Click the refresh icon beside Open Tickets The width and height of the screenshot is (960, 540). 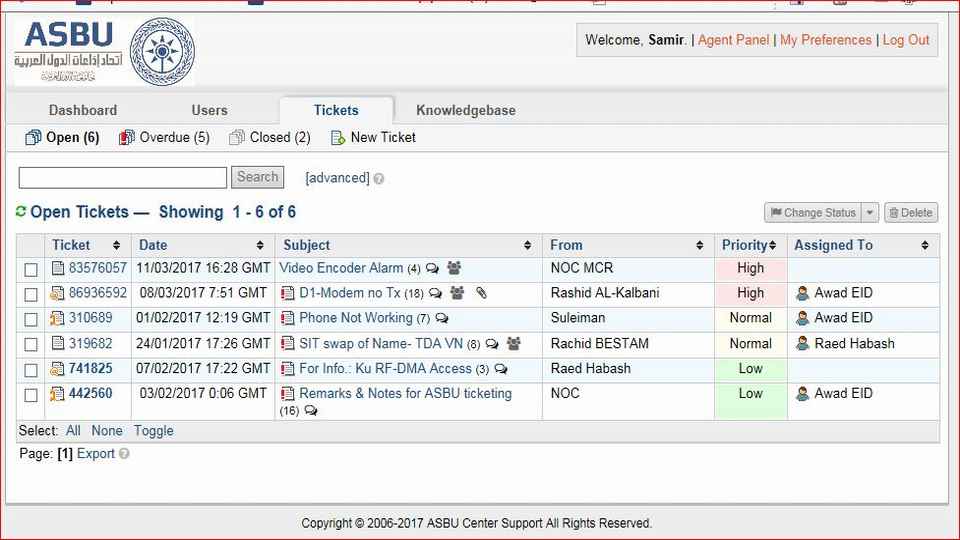[x=21, y=211]
